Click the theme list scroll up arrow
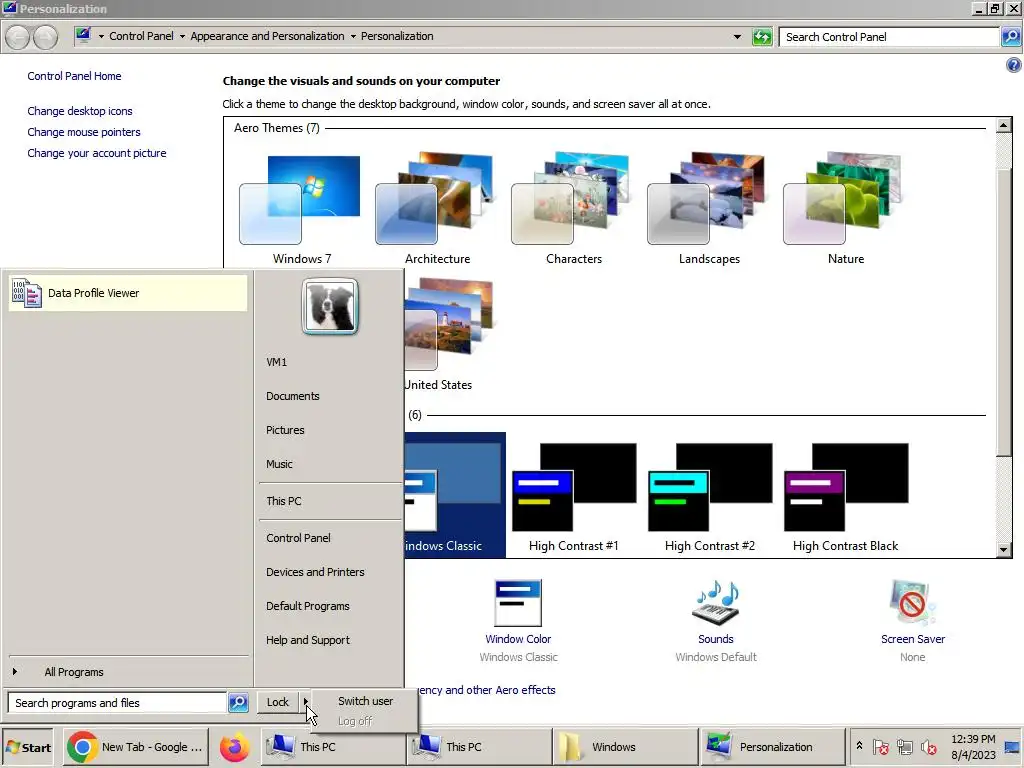This screenshot has height=768, width=1024. point(1004,125)
